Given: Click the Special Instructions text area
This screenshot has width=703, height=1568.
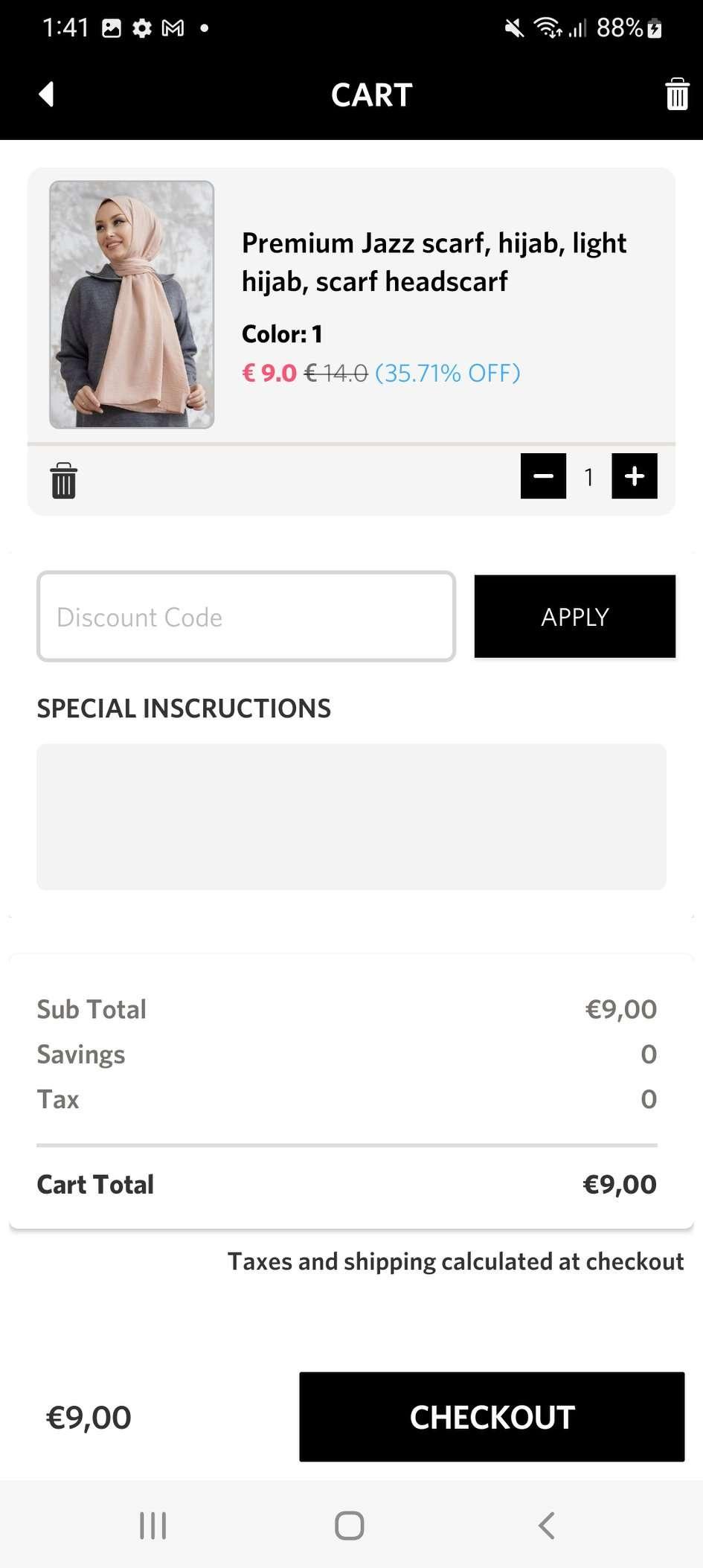Looking at the screenshot, I should coord(351,816).
